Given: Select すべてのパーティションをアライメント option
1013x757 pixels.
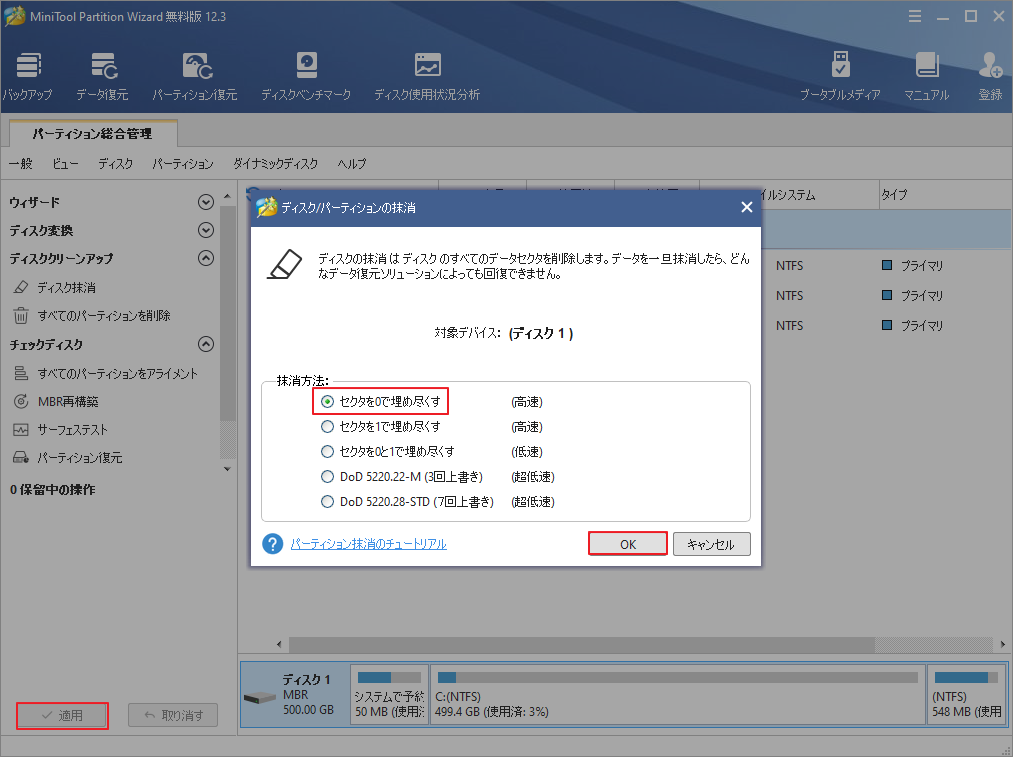Looking at the screenshot, I should click(x=105, y=373).
